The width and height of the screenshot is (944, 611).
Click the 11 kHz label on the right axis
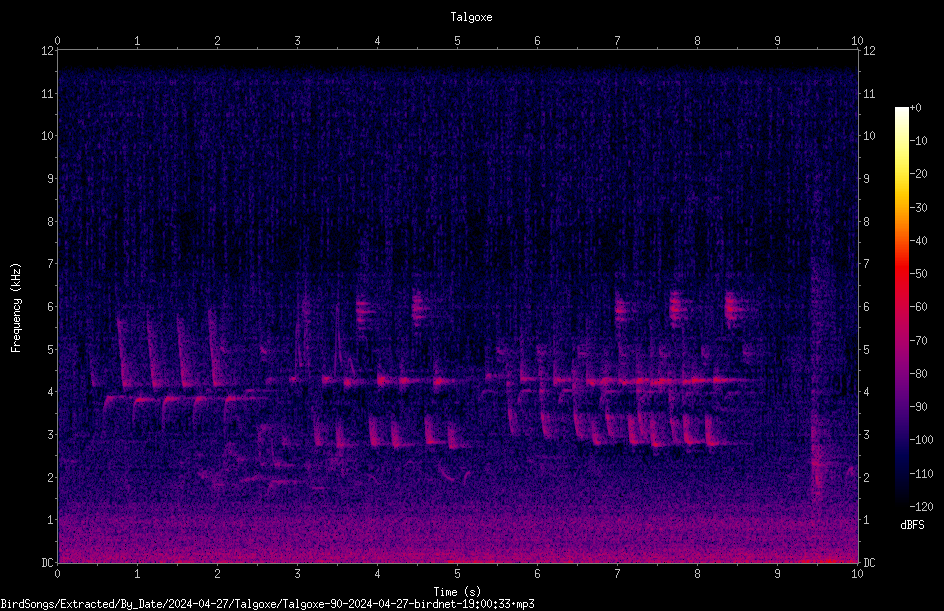(x=869, y=93)
